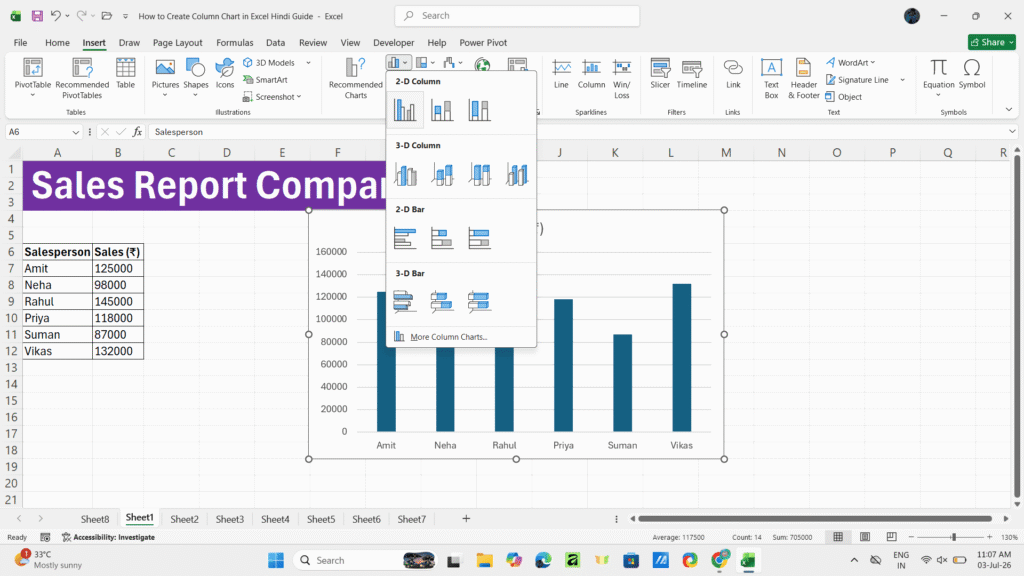Insert an Object from Text group
1024x576 pixels.
[x=843, y=97]
